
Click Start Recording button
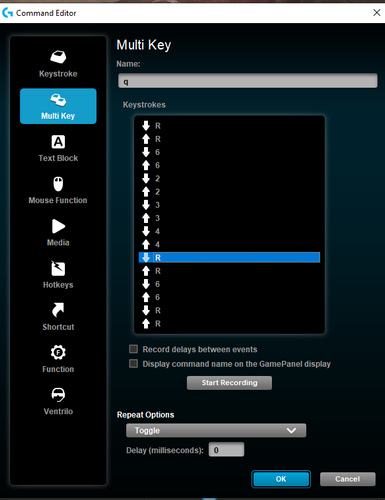click(x=229, y=383)
